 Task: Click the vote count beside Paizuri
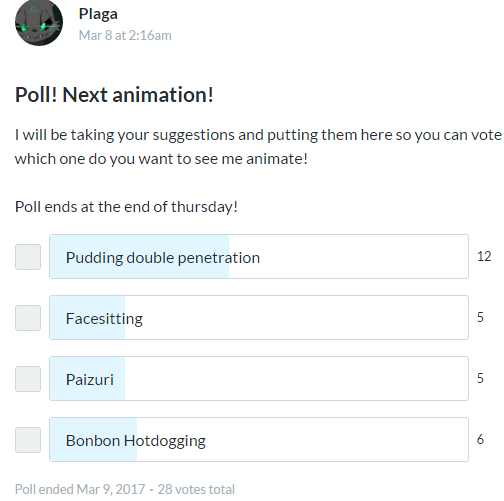point(480,378)
